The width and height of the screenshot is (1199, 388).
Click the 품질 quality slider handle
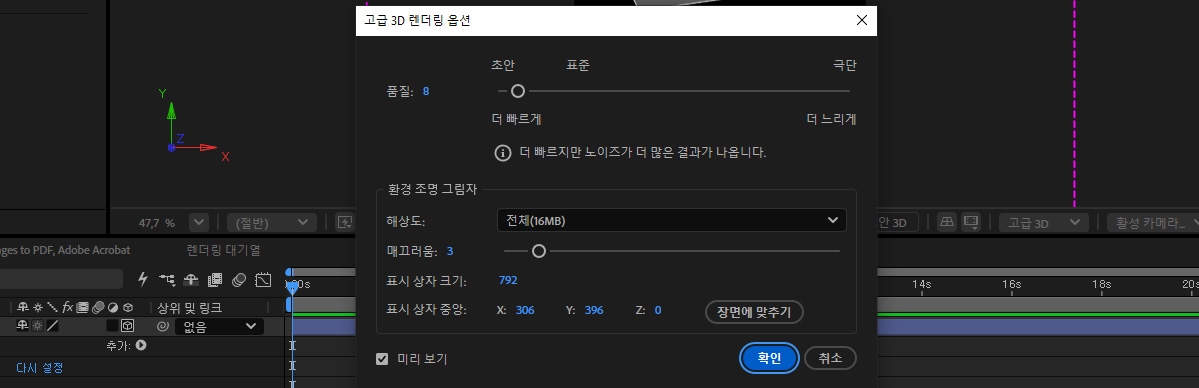518,91
